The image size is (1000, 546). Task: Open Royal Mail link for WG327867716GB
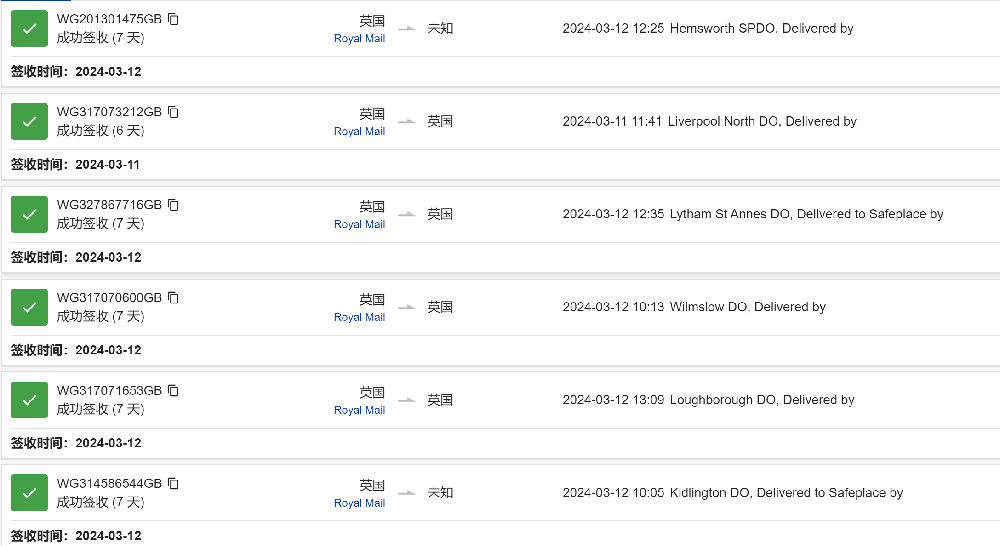point(359,225)
